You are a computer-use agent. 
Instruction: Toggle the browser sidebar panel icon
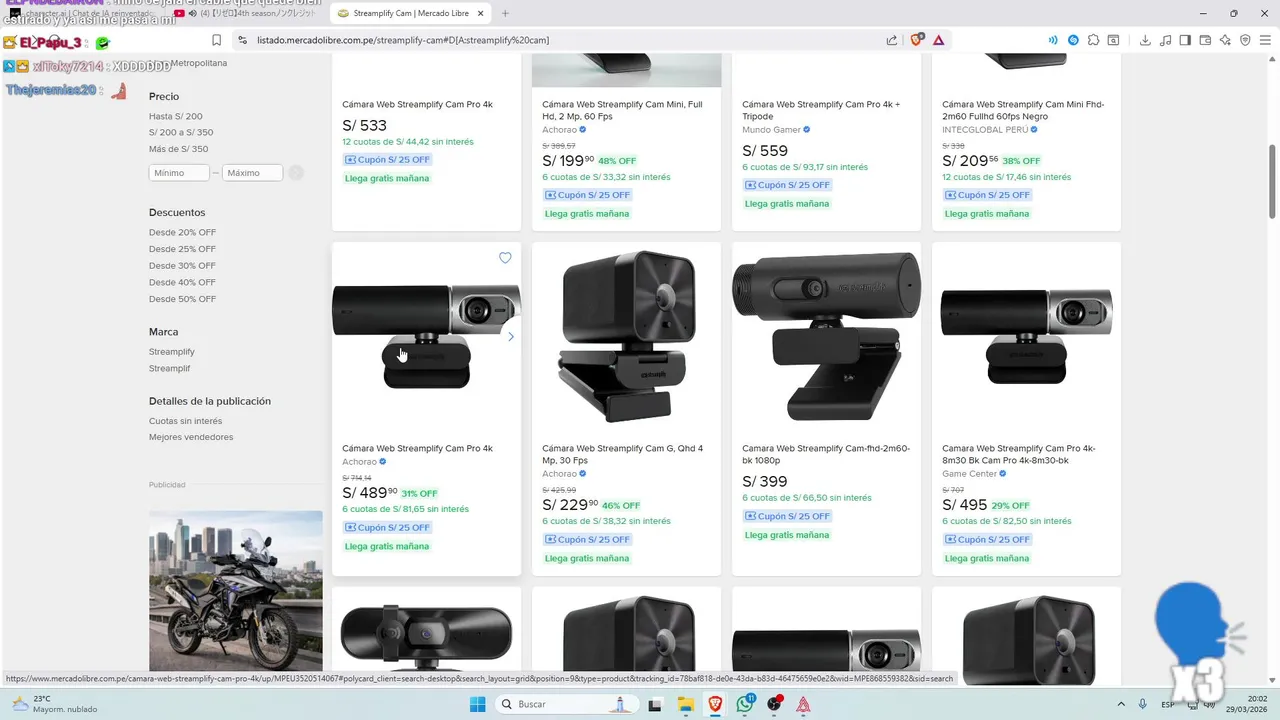(1185, 40)
